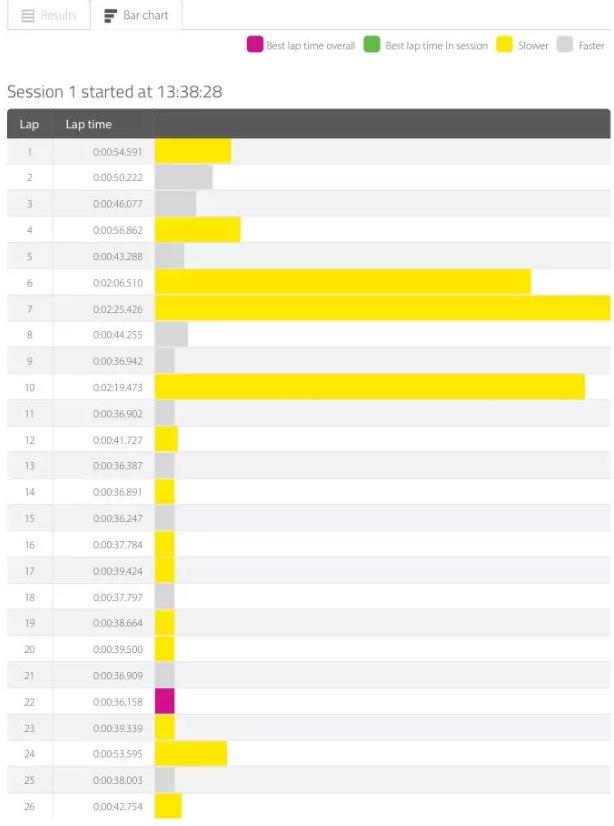Click the Bar chart tab icon

(x=110, y=16)
